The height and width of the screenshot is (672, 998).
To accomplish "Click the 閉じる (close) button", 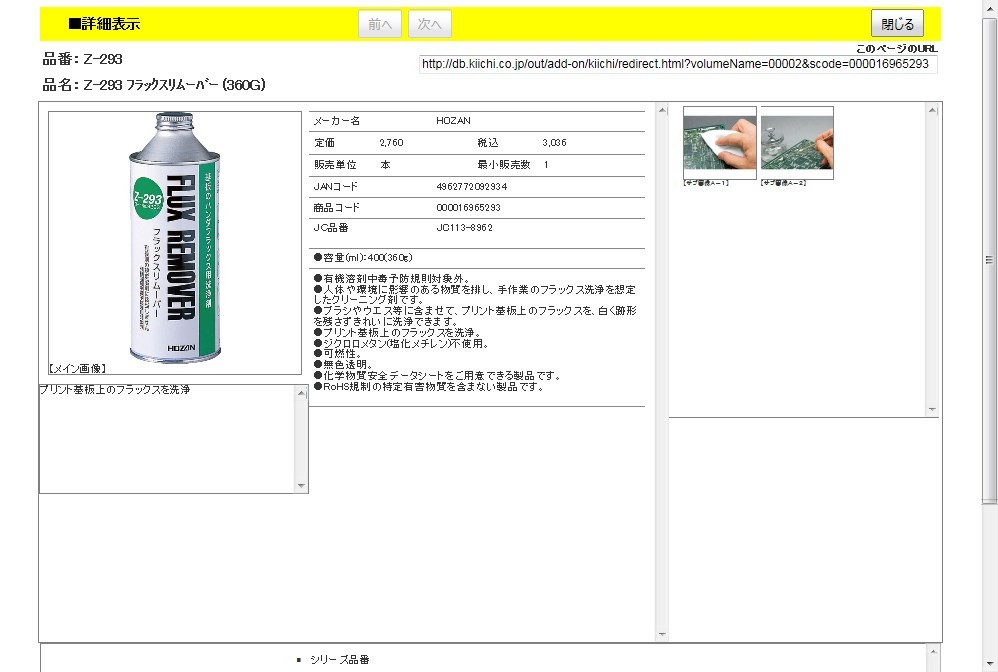I will pyautogui.click(x=897, y=24).
